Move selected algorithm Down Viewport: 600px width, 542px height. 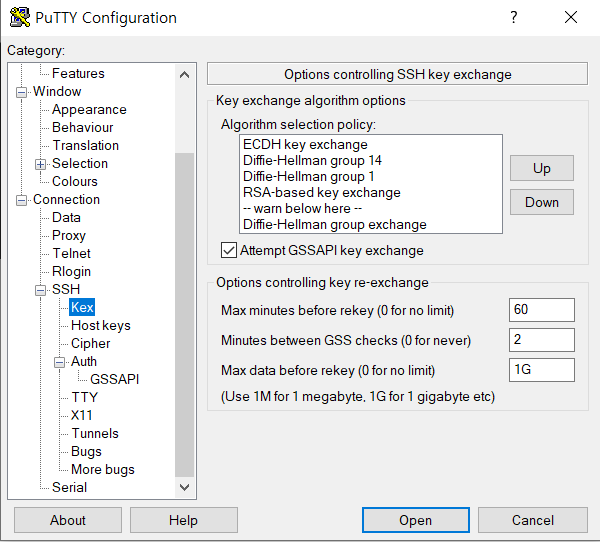pyautogui.click(x=541, y=202)
